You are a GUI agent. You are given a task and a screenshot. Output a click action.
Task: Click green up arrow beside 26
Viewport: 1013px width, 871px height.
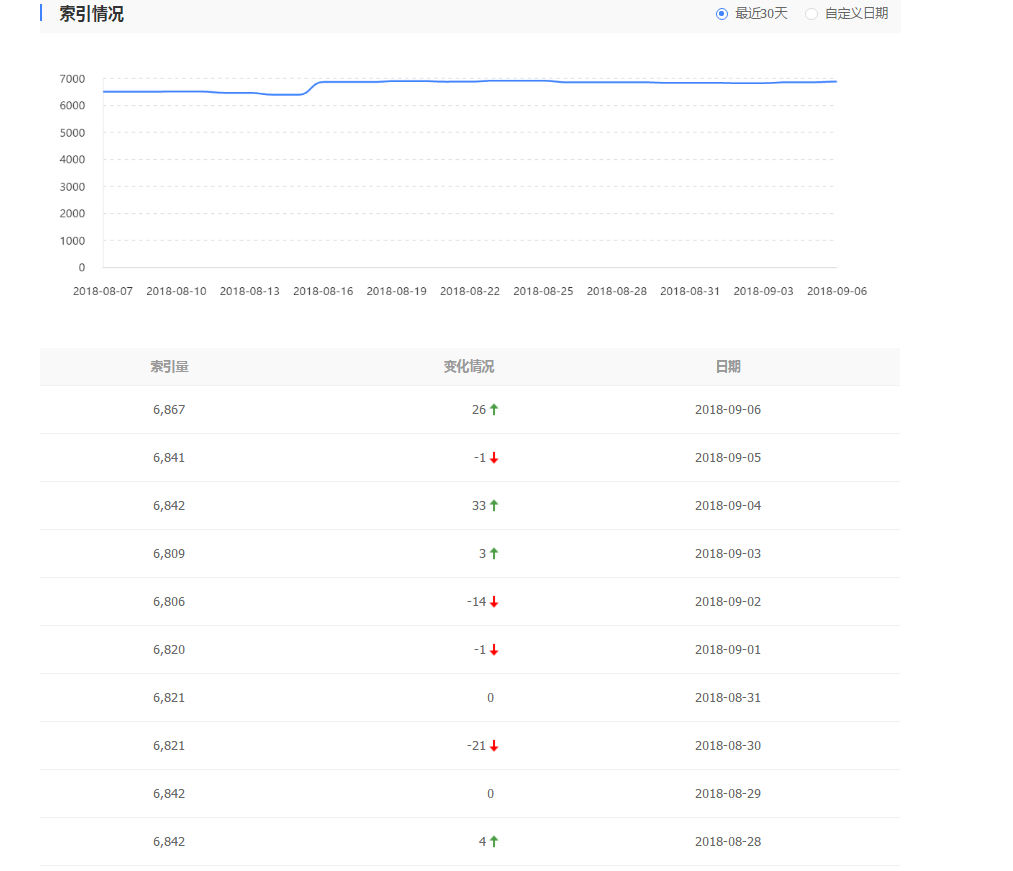point(494,410)
